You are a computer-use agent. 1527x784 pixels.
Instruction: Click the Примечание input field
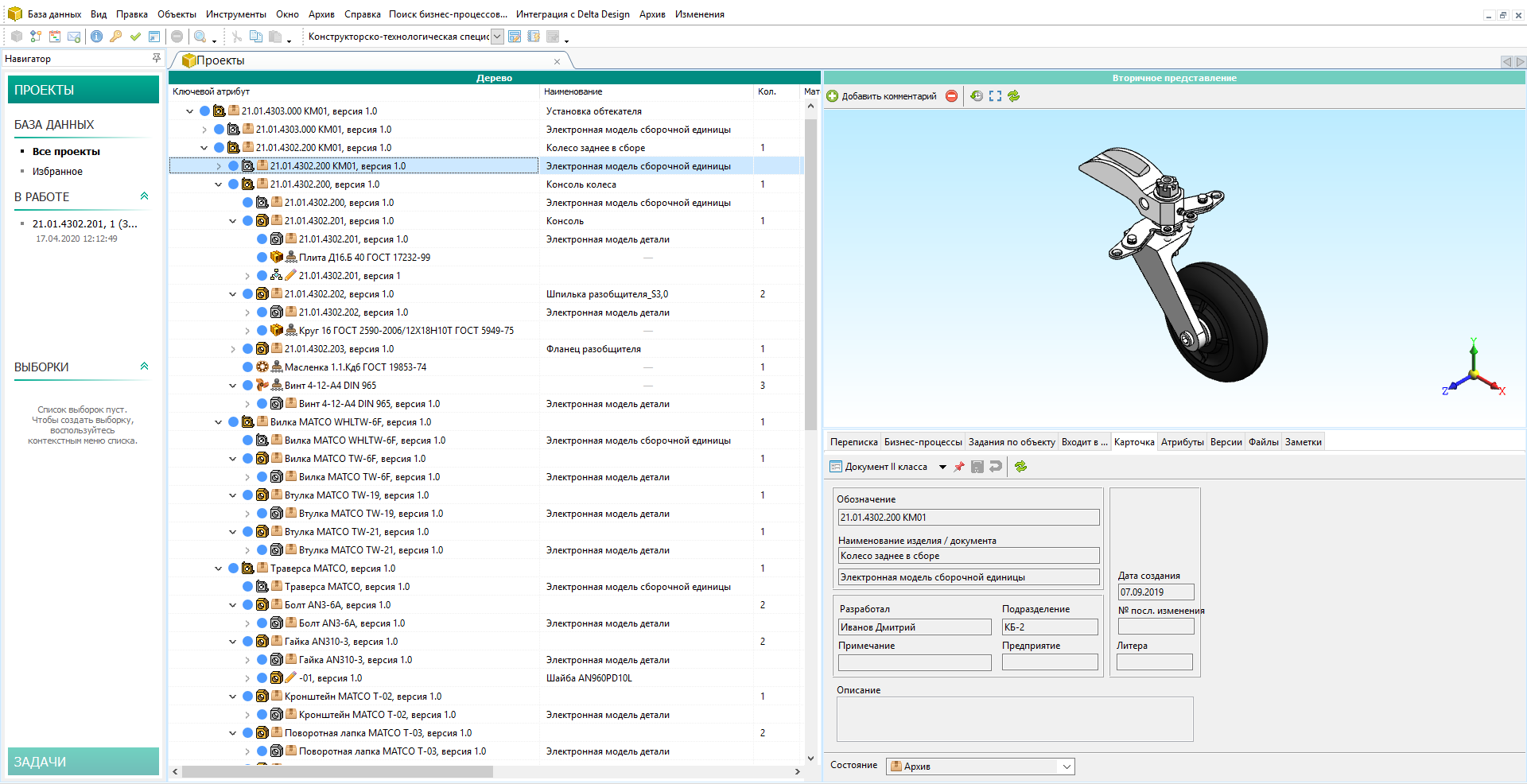pyautogui.click(x=915, y=662)
